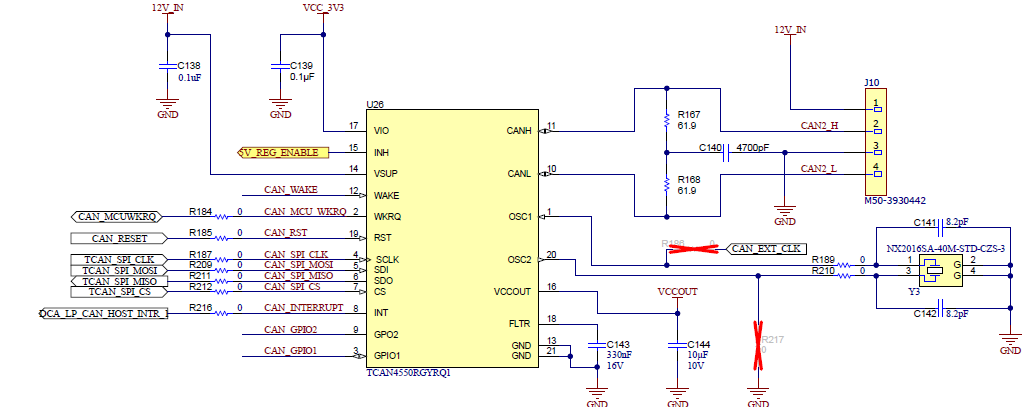Click the CAN_MCUWKRQ port label
Image resolution: width=1030 pixels, height=407 pixels.
[116, 216]
